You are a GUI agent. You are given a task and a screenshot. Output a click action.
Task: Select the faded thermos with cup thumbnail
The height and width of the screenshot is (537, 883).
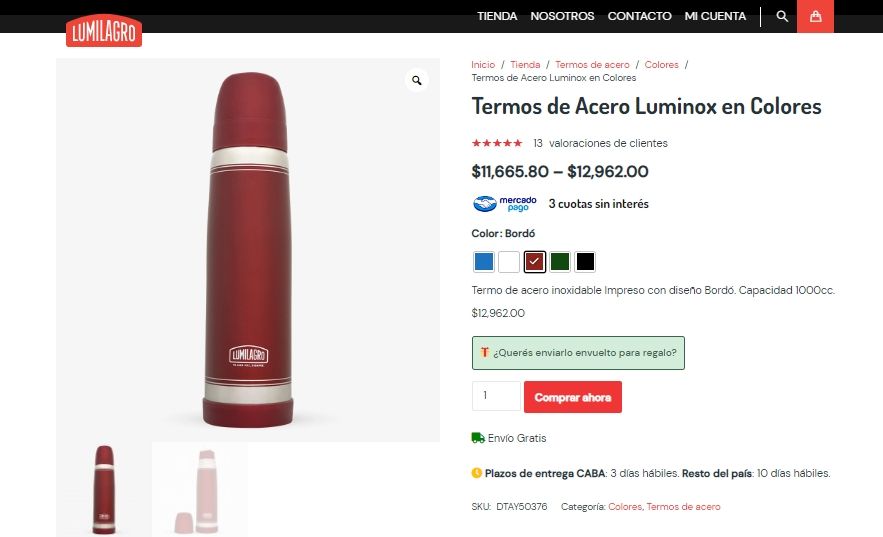[199, 489]
